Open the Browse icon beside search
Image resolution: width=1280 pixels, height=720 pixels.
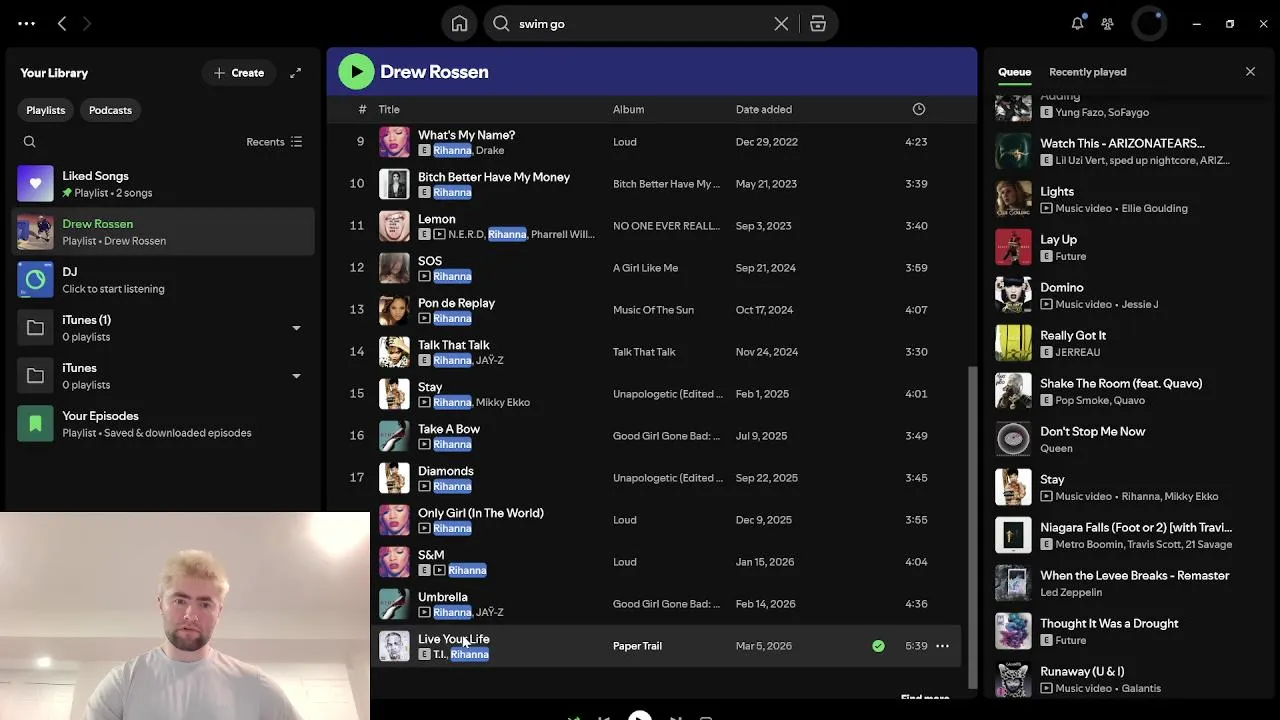click(818, 24)
